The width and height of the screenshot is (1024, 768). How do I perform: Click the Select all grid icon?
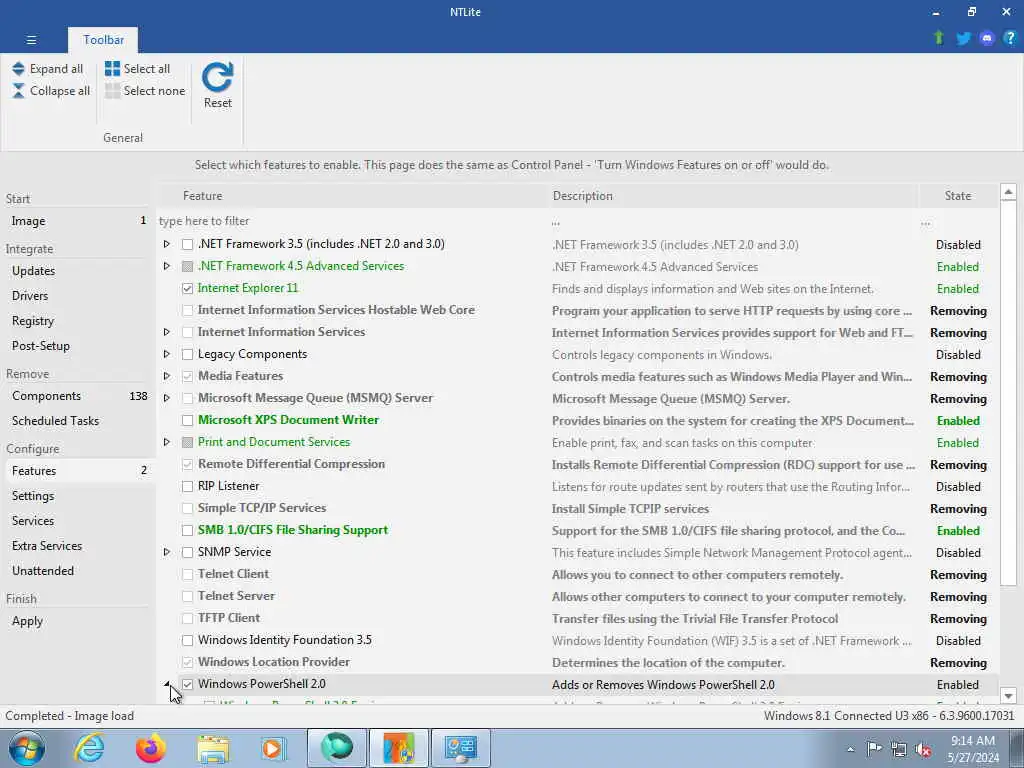pyautogui.click(x=112, y=69)
